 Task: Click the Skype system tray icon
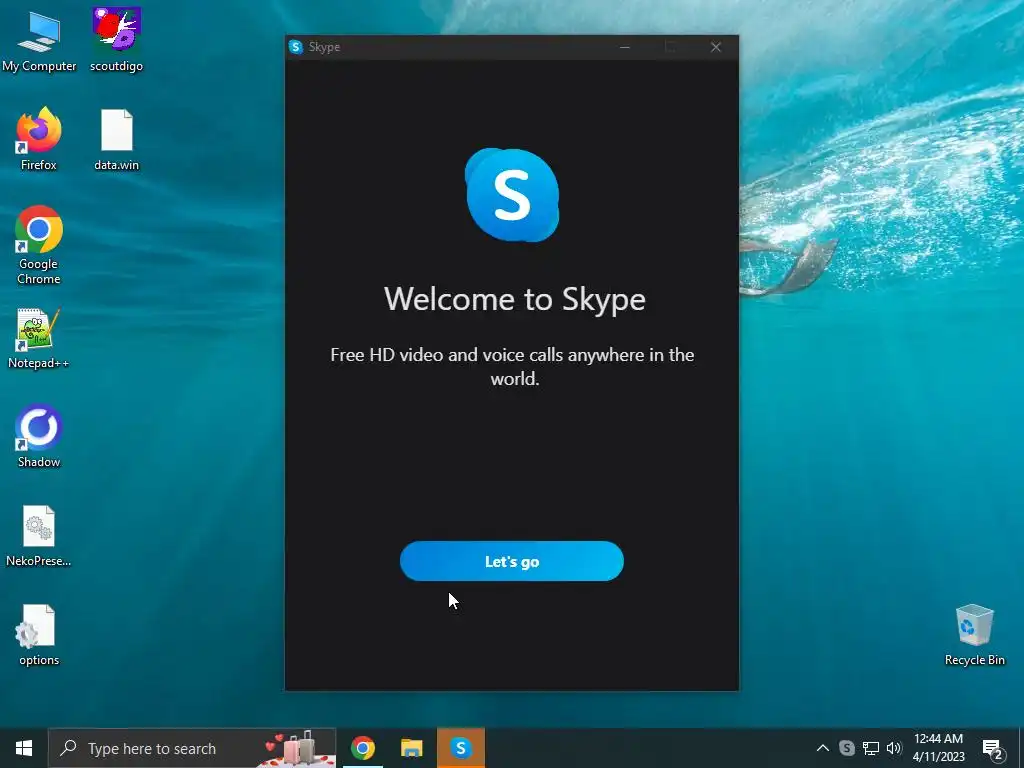(846, 748)
